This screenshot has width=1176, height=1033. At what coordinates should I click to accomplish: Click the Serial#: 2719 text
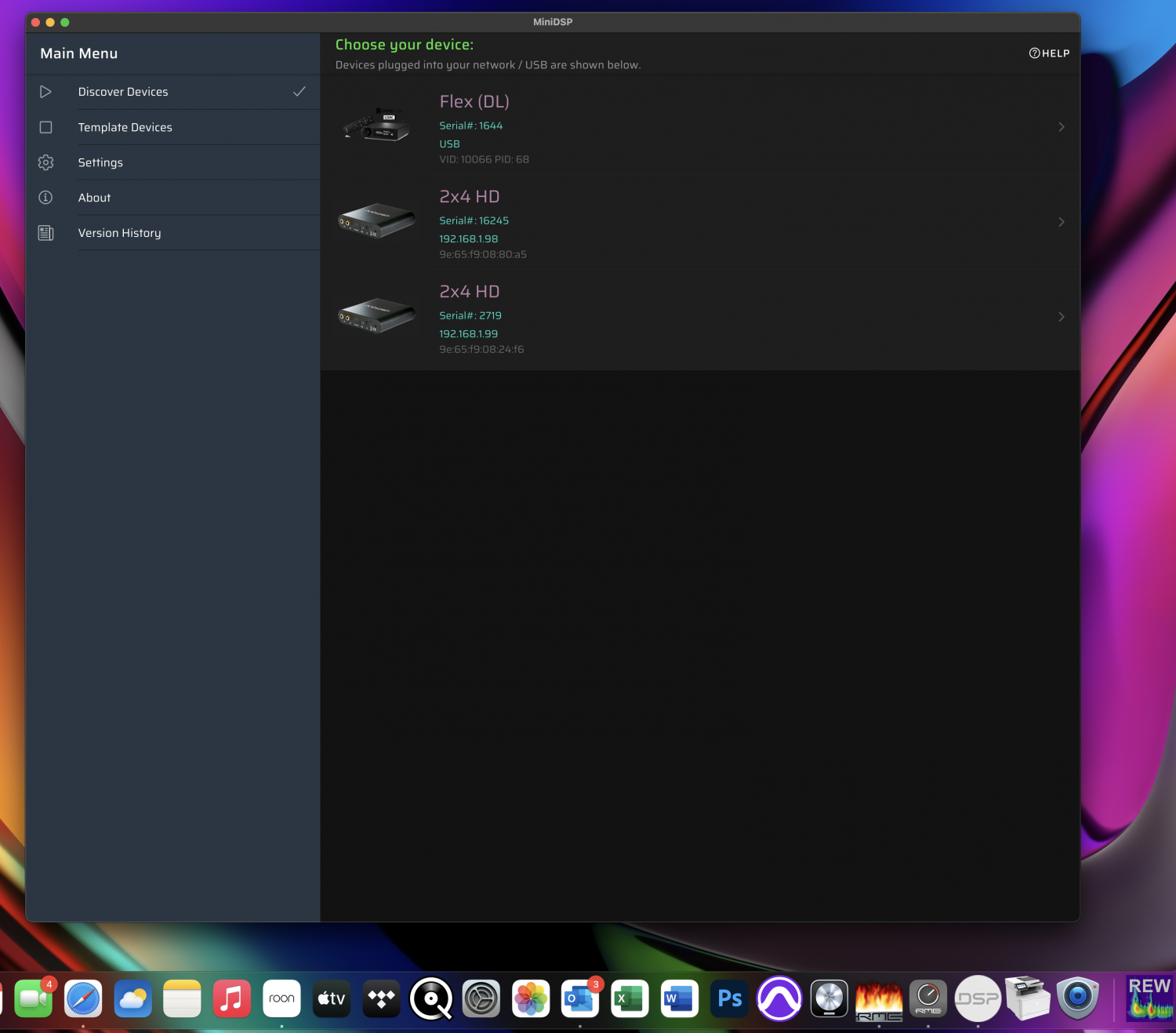tap(470, 315)
